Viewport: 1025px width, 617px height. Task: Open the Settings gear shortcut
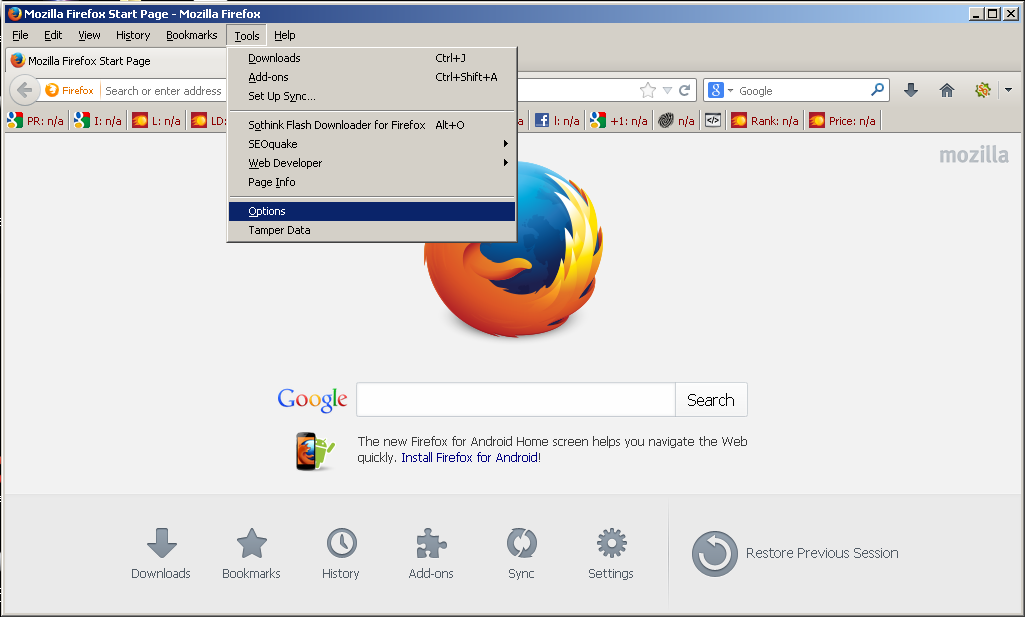(x=611, y=554)
